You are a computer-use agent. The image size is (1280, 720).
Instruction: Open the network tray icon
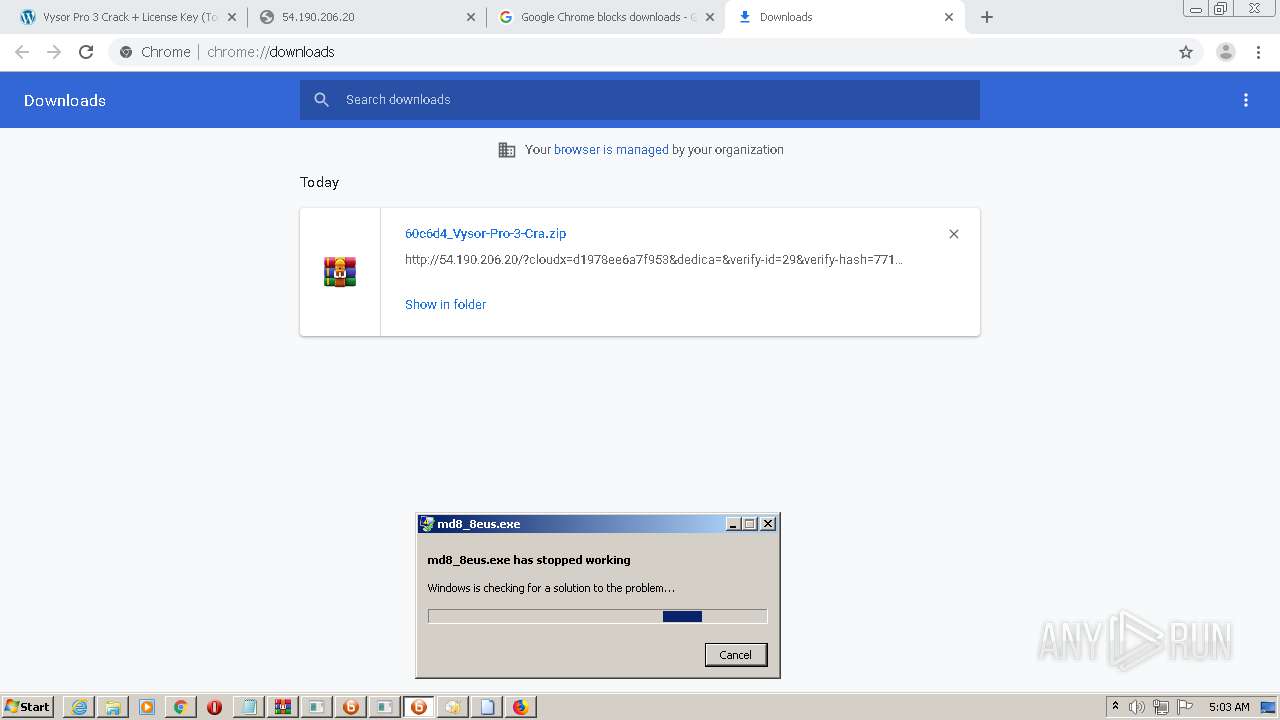pos(1161,707)
